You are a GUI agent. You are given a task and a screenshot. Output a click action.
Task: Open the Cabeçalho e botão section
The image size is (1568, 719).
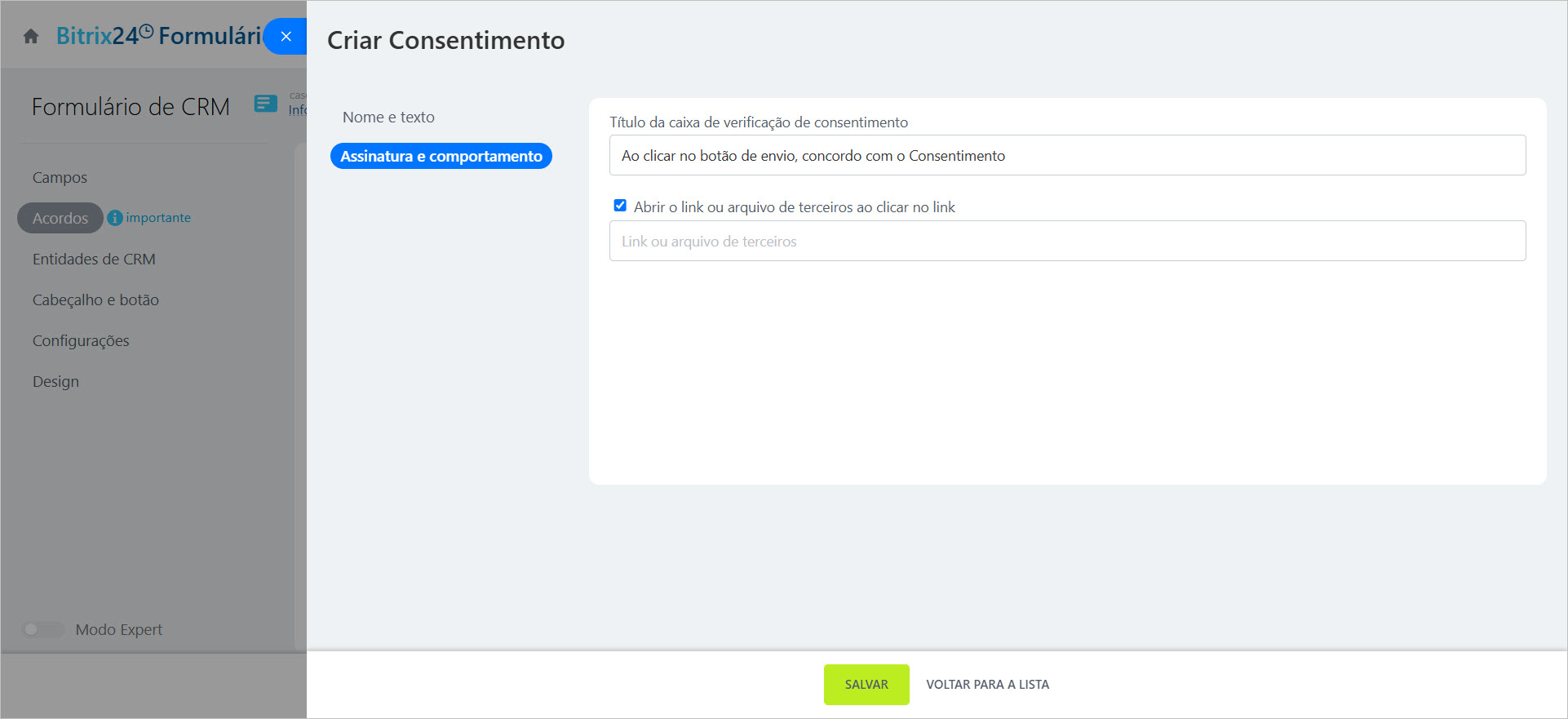[95, 300]
